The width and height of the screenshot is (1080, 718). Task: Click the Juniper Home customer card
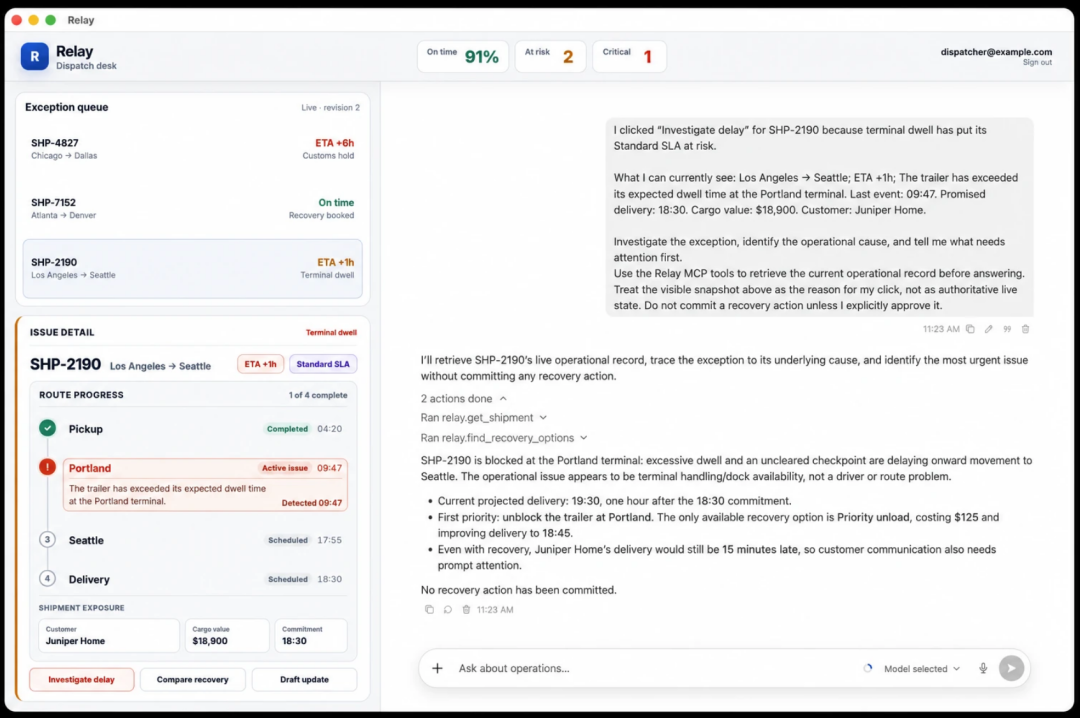click(x=109, y=635)
